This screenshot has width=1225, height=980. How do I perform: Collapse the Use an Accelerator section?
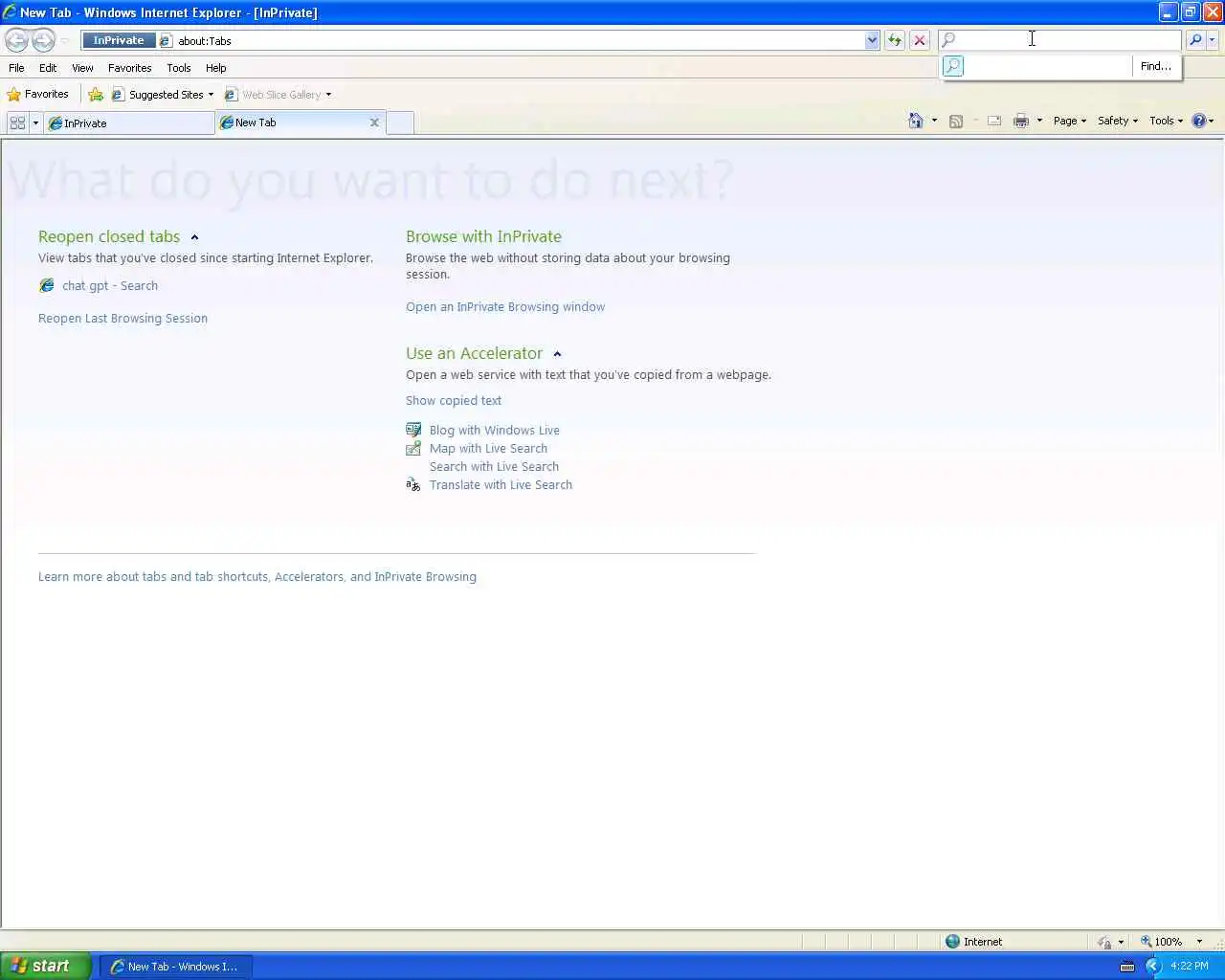coord(557,354)
